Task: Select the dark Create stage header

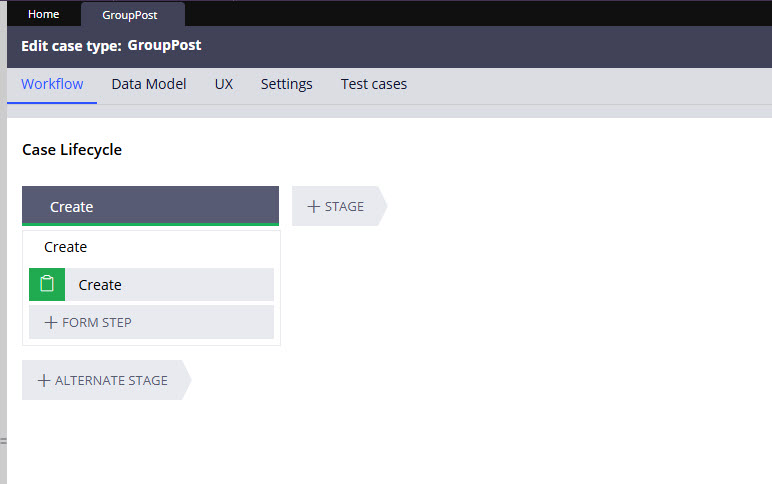Action: tap(150, 207)
